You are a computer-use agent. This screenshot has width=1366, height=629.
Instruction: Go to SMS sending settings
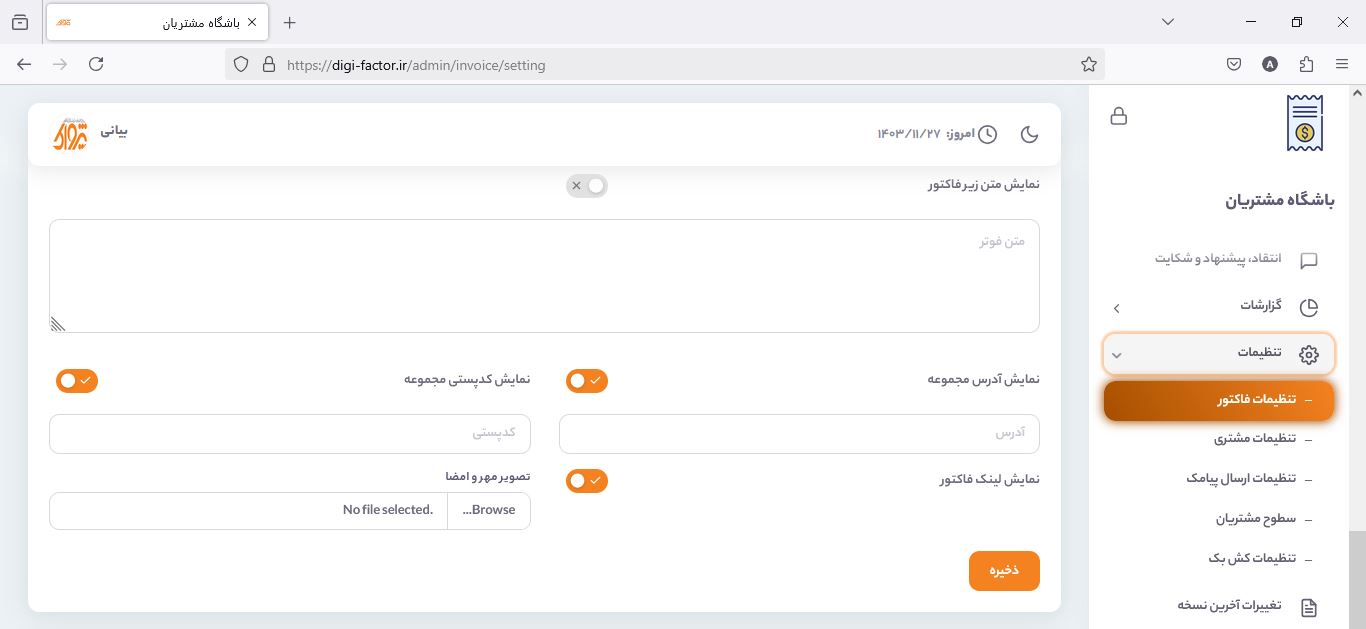[x=1240, y=479]
